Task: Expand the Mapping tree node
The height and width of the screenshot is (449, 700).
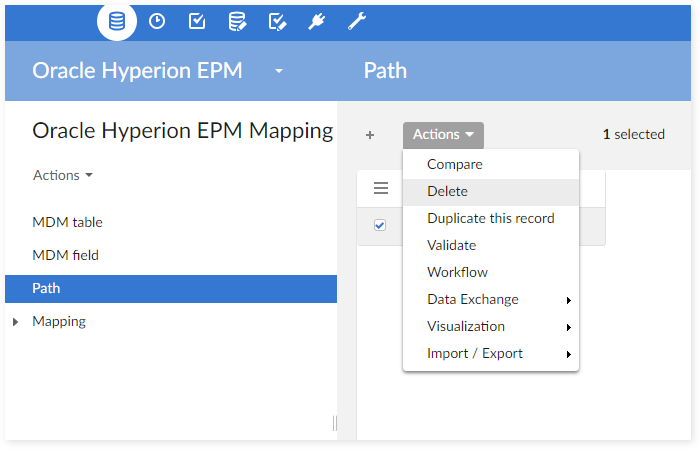Action: pyautogui.click(x=15, y=322)
